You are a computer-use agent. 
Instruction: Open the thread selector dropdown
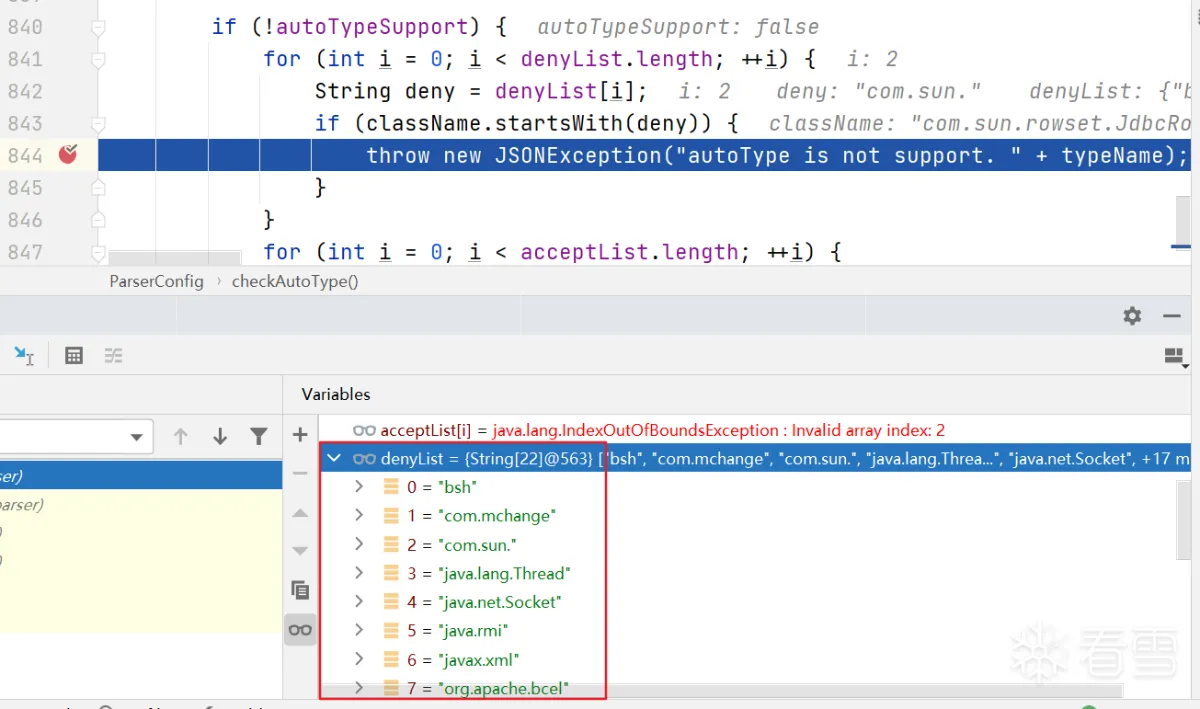[x=137, y=437]
